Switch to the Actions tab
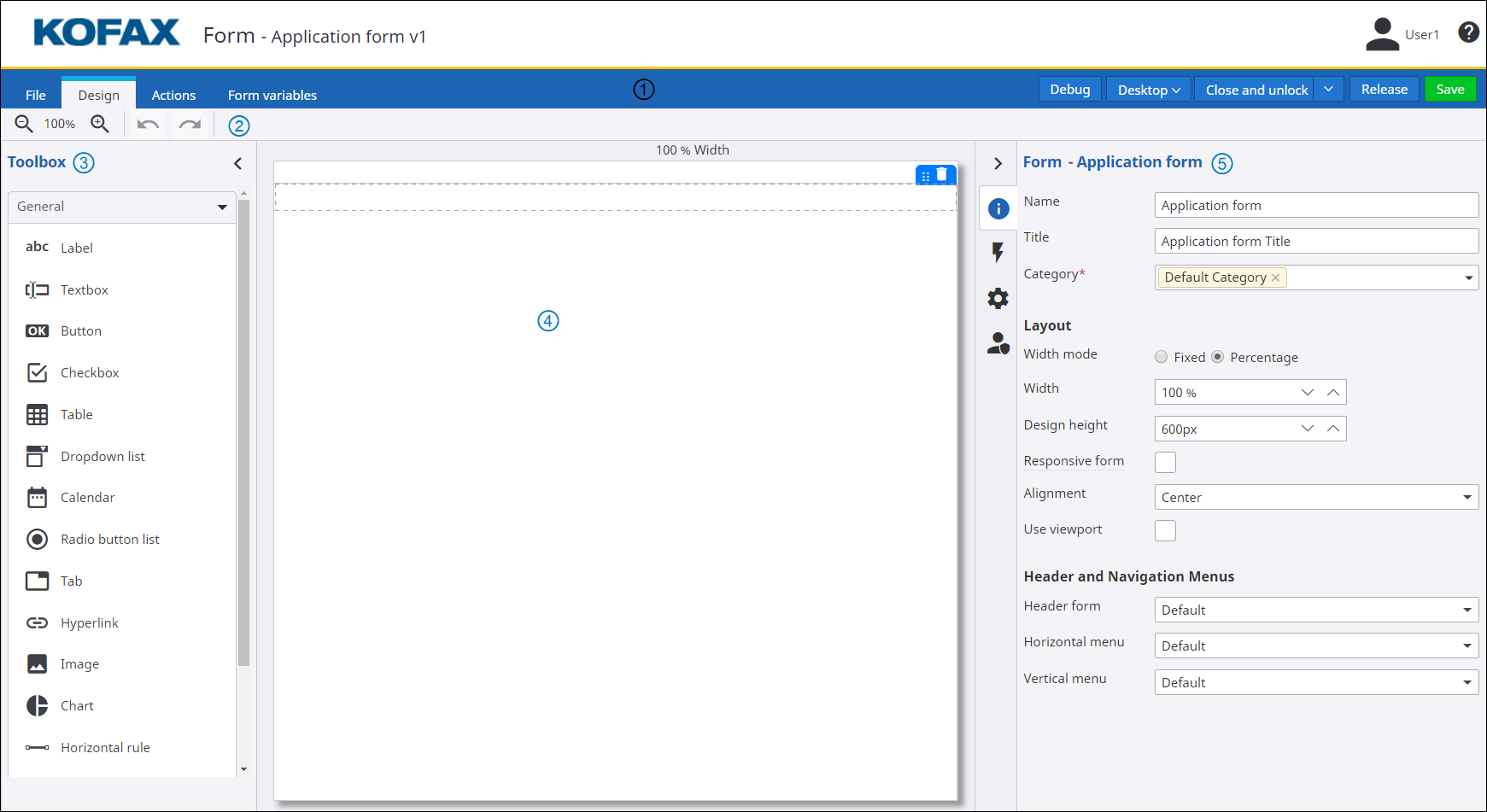1487x812 pixels. [x=173, y=95]
